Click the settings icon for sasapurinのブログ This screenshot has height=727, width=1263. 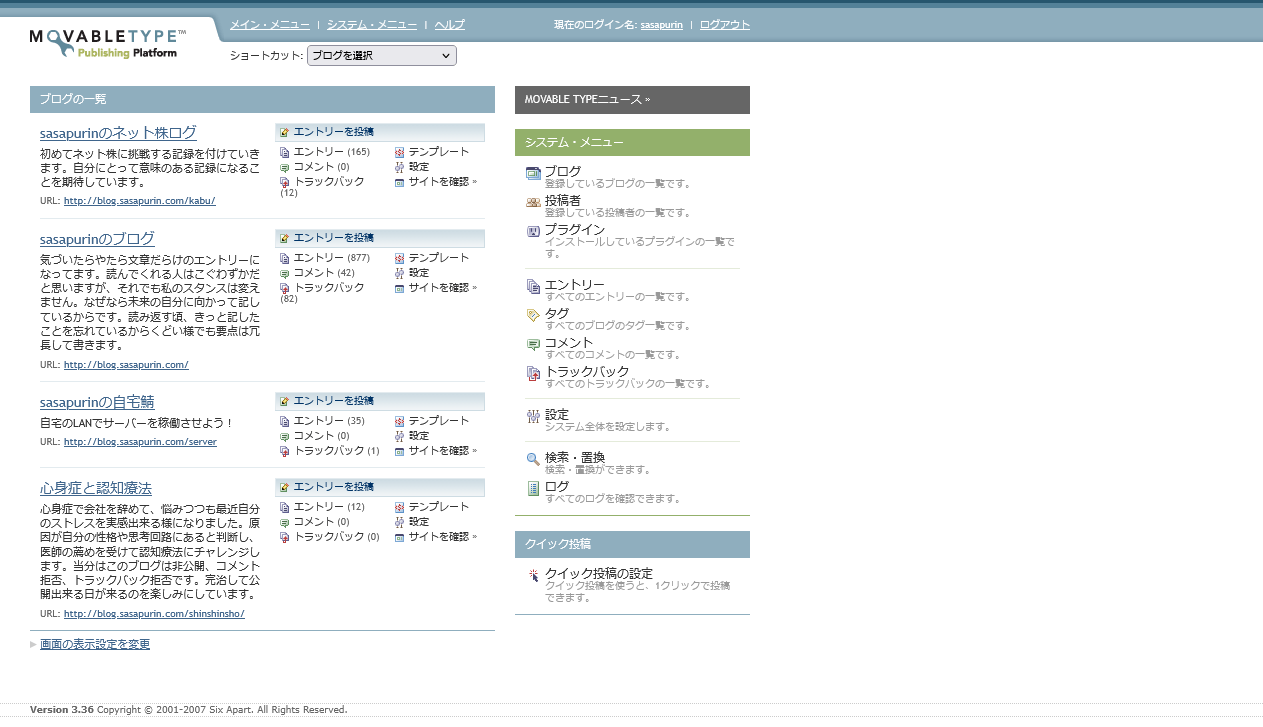(400, 274)
